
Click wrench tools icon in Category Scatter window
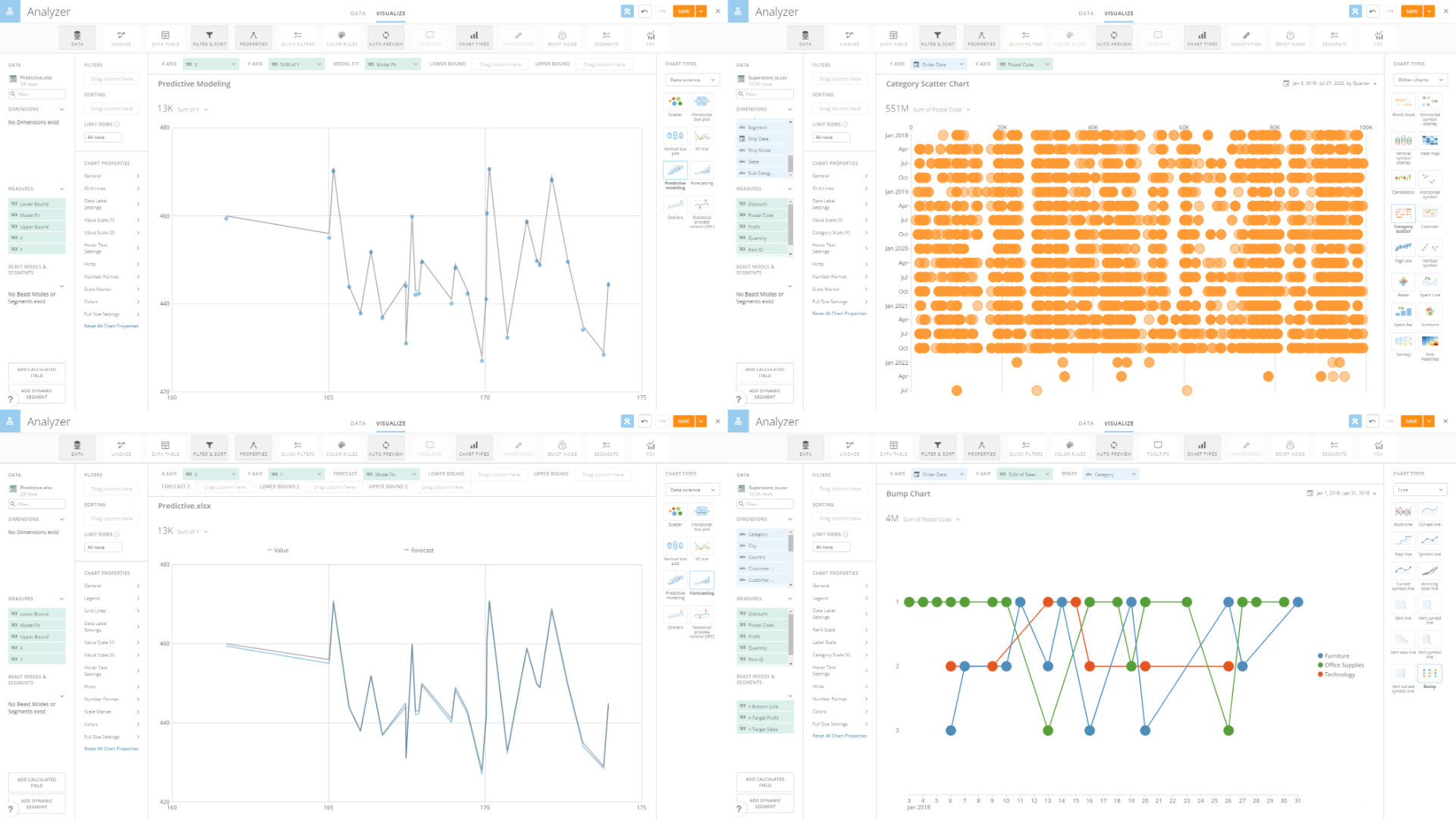pyautogui.click(x=1355, y=11)
